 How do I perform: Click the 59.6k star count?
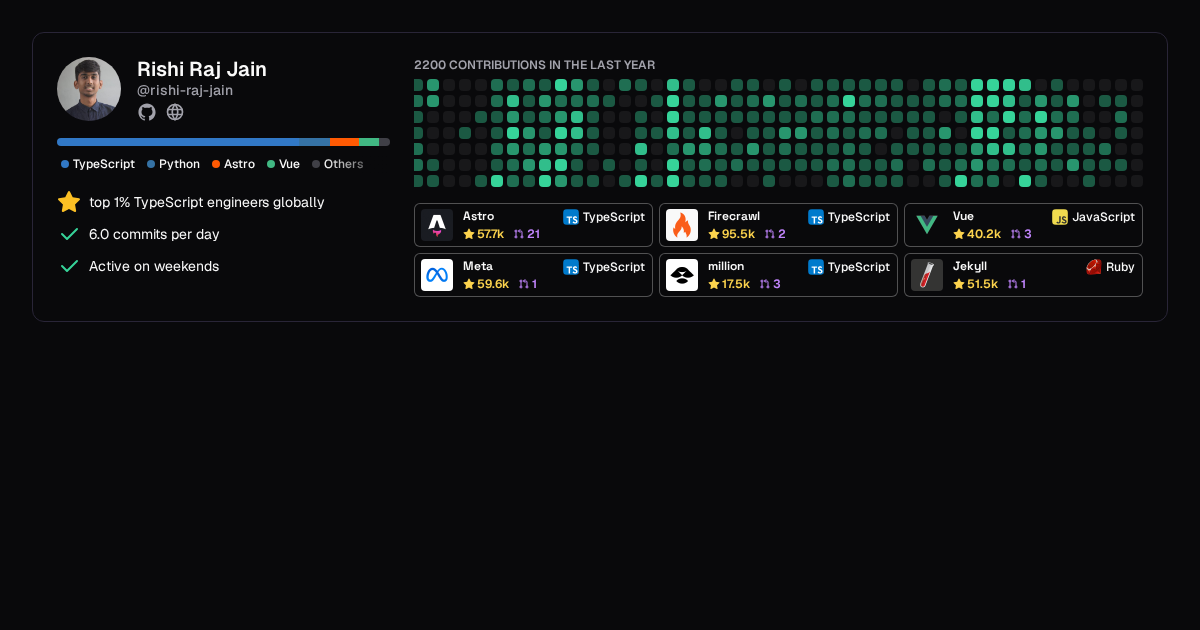[493, 284]
